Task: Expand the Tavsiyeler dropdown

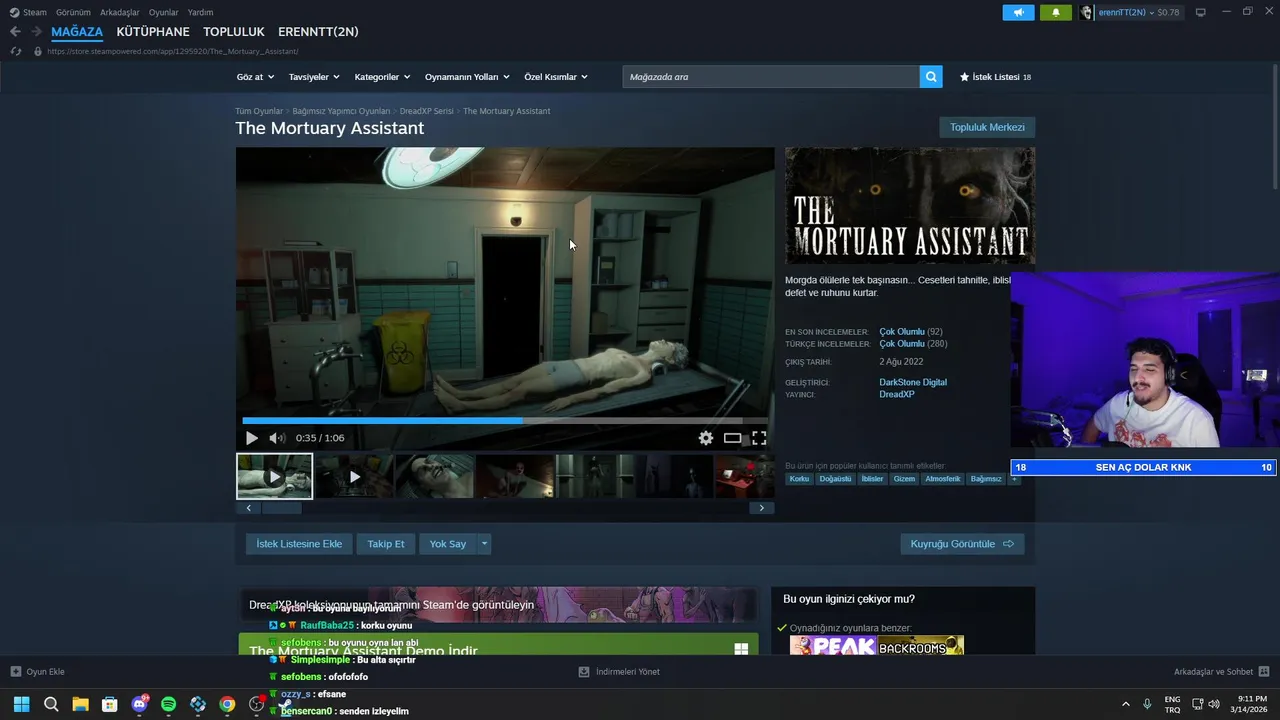Action: [x=314, y=77]
